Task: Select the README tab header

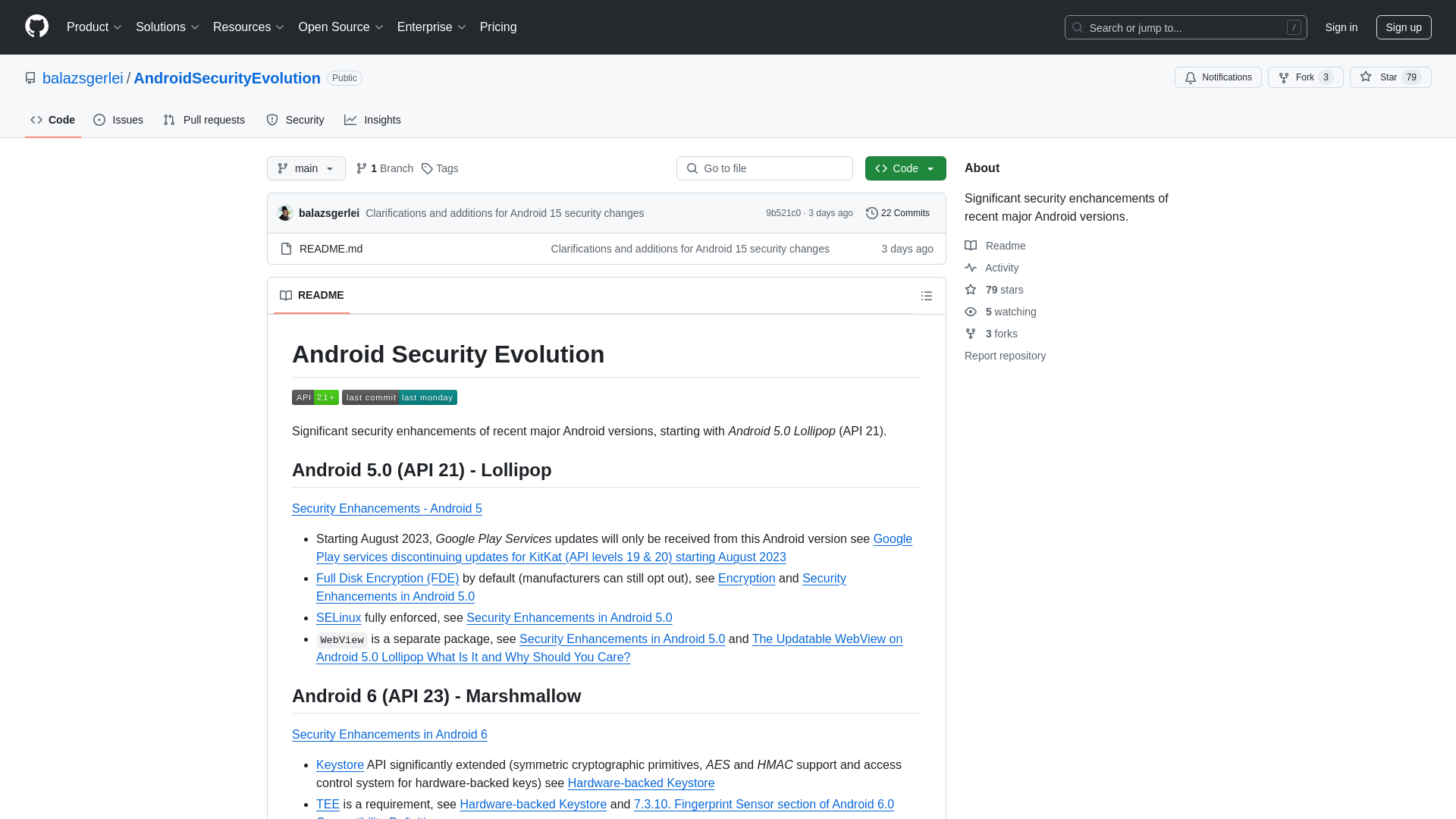Action: tap(312, 295)
